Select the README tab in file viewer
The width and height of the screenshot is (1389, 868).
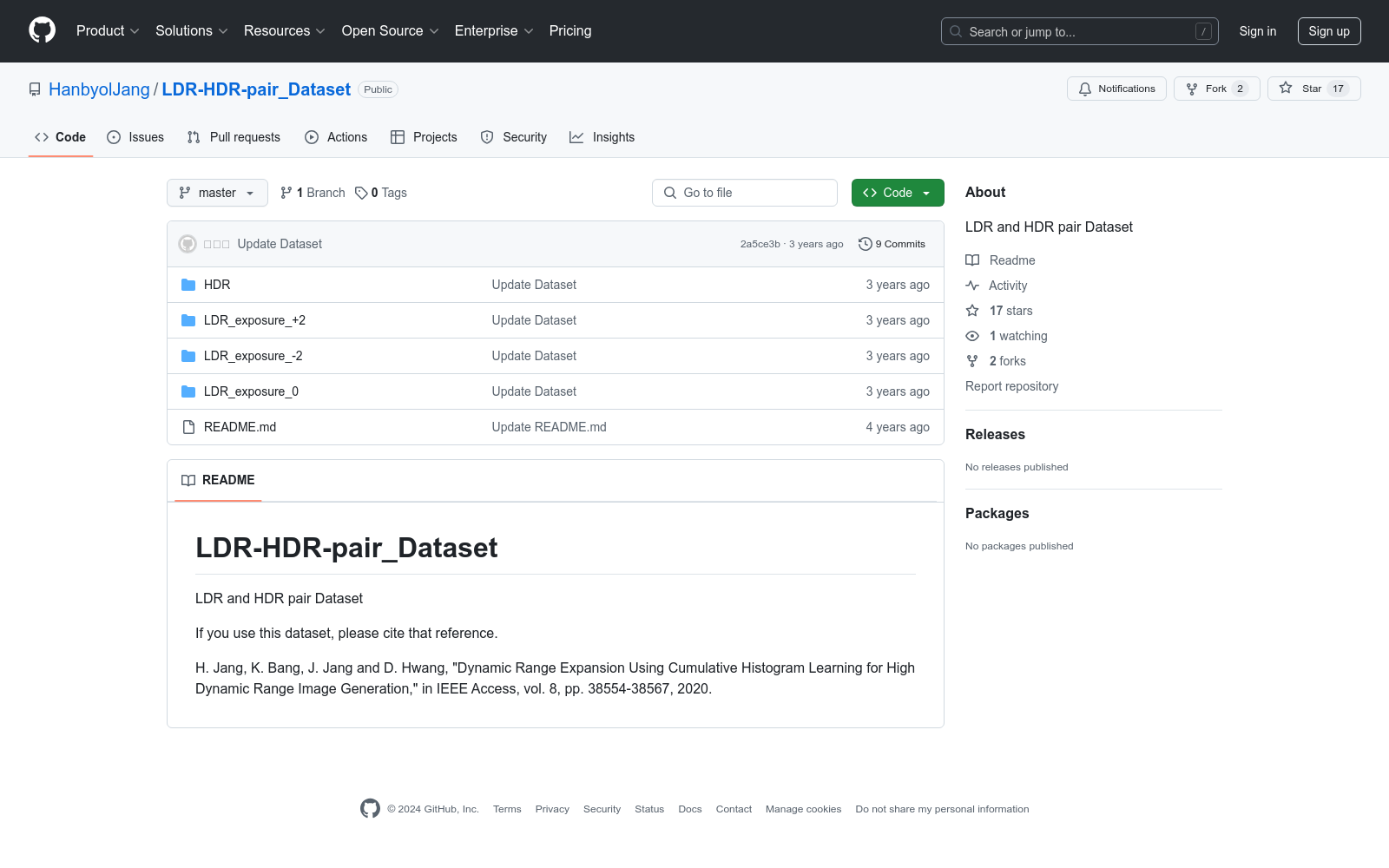click(218, 480)
